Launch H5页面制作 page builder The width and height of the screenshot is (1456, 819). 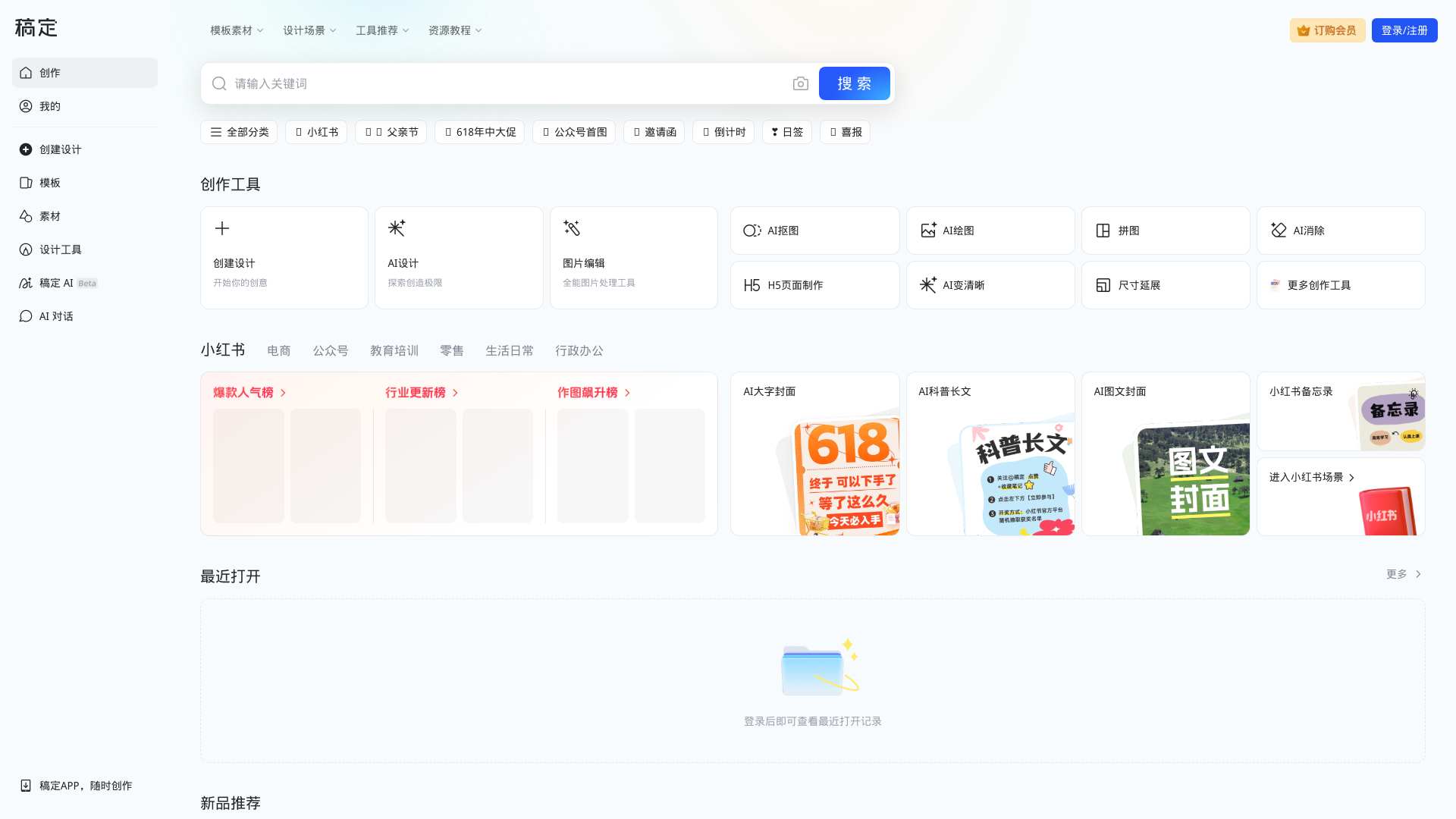click(x=814, y=285)
